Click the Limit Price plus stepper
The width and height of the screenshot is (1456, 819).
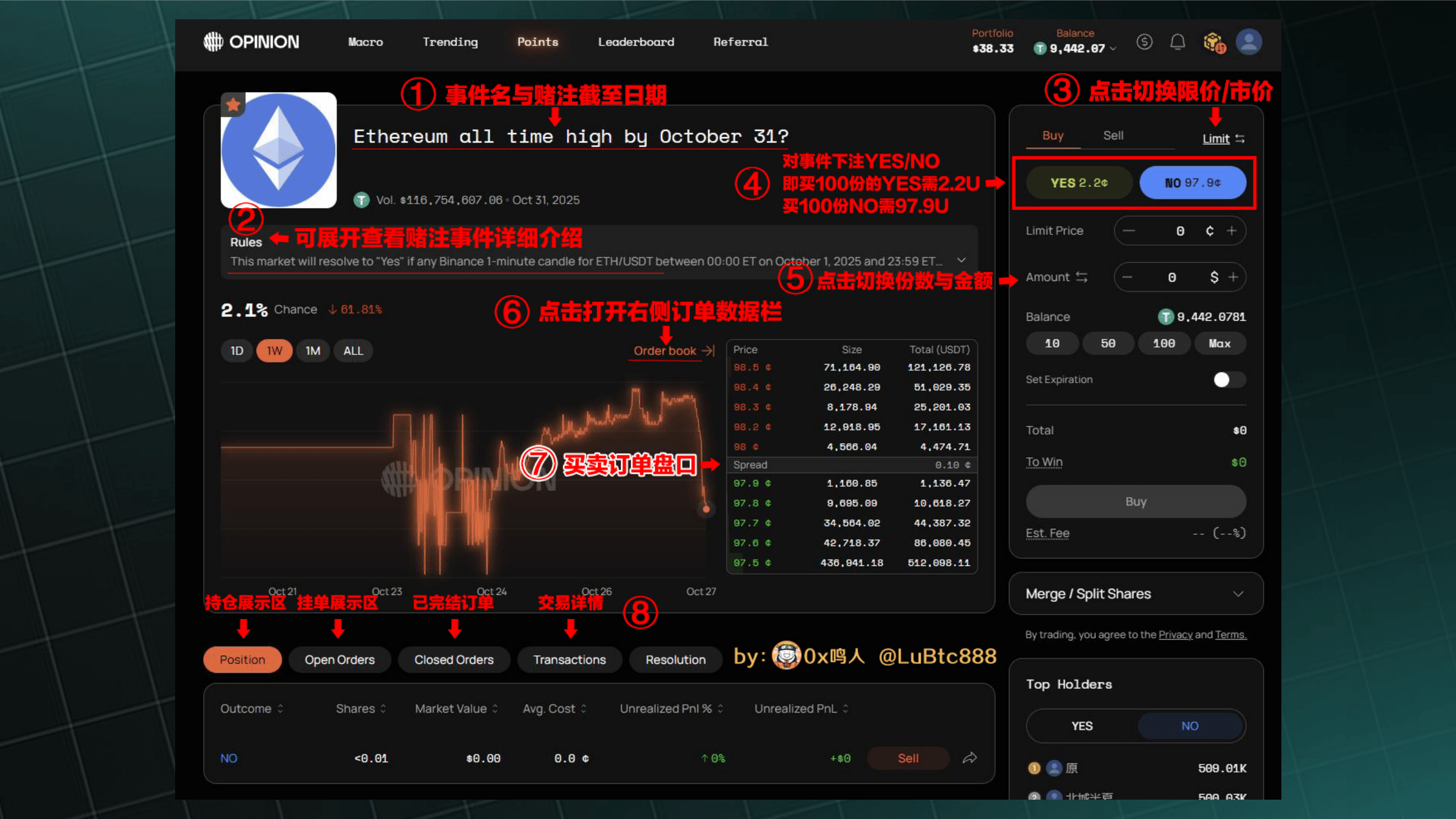pos(1231,230)
